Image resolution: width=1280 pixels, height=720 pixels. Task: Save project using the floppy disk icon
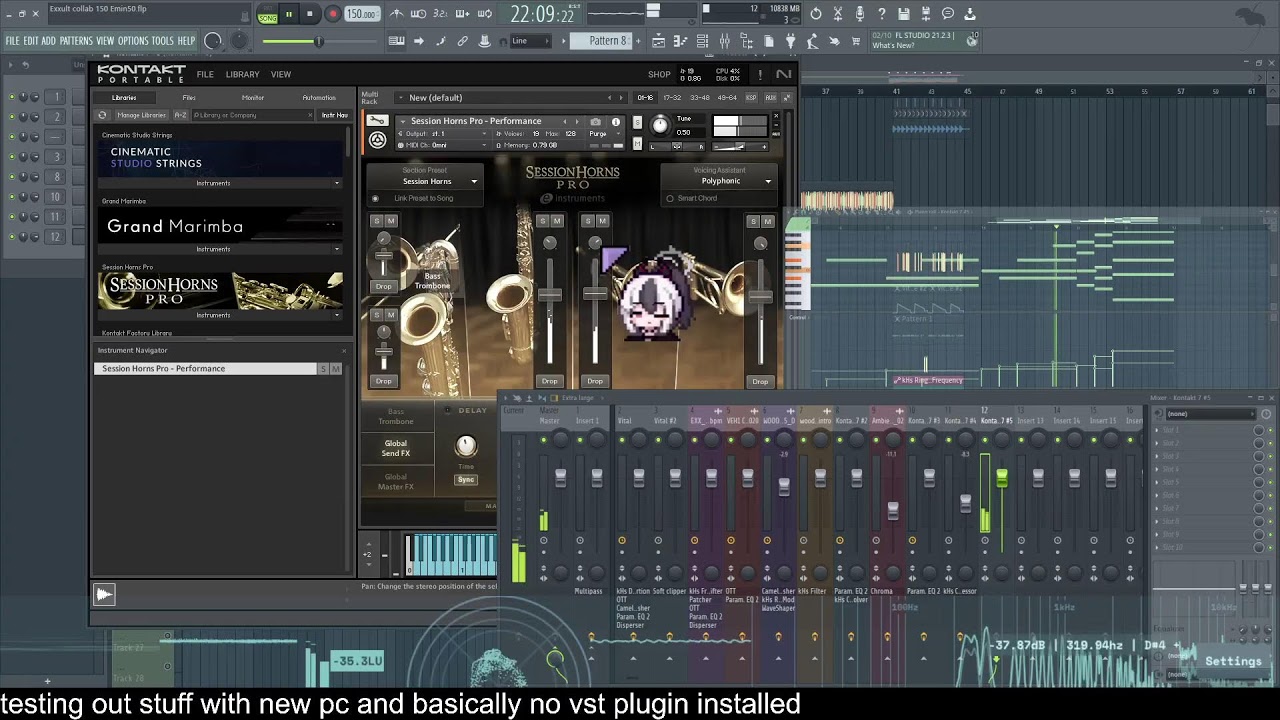[x=904, y=14]
